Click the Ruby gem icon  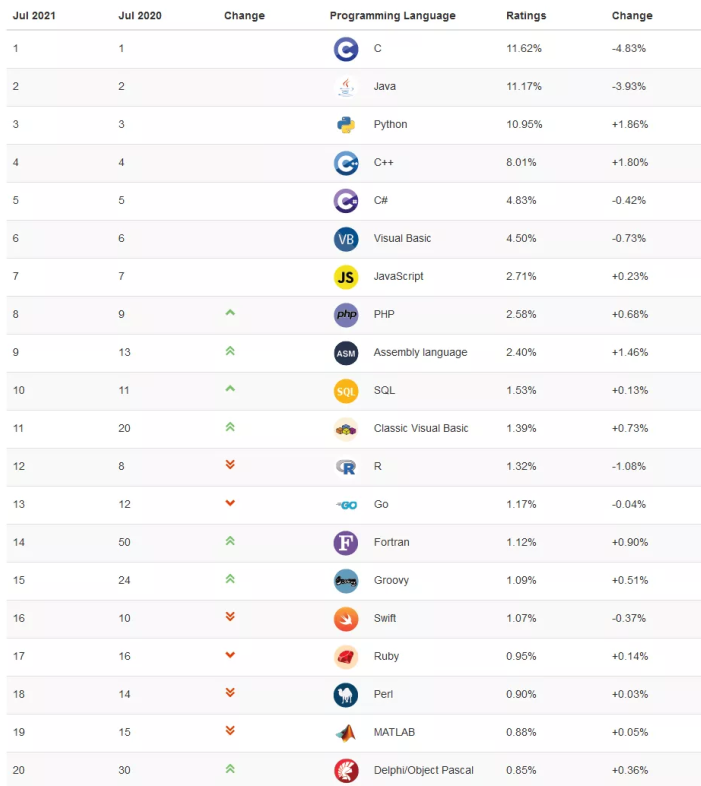coord(346,657)
